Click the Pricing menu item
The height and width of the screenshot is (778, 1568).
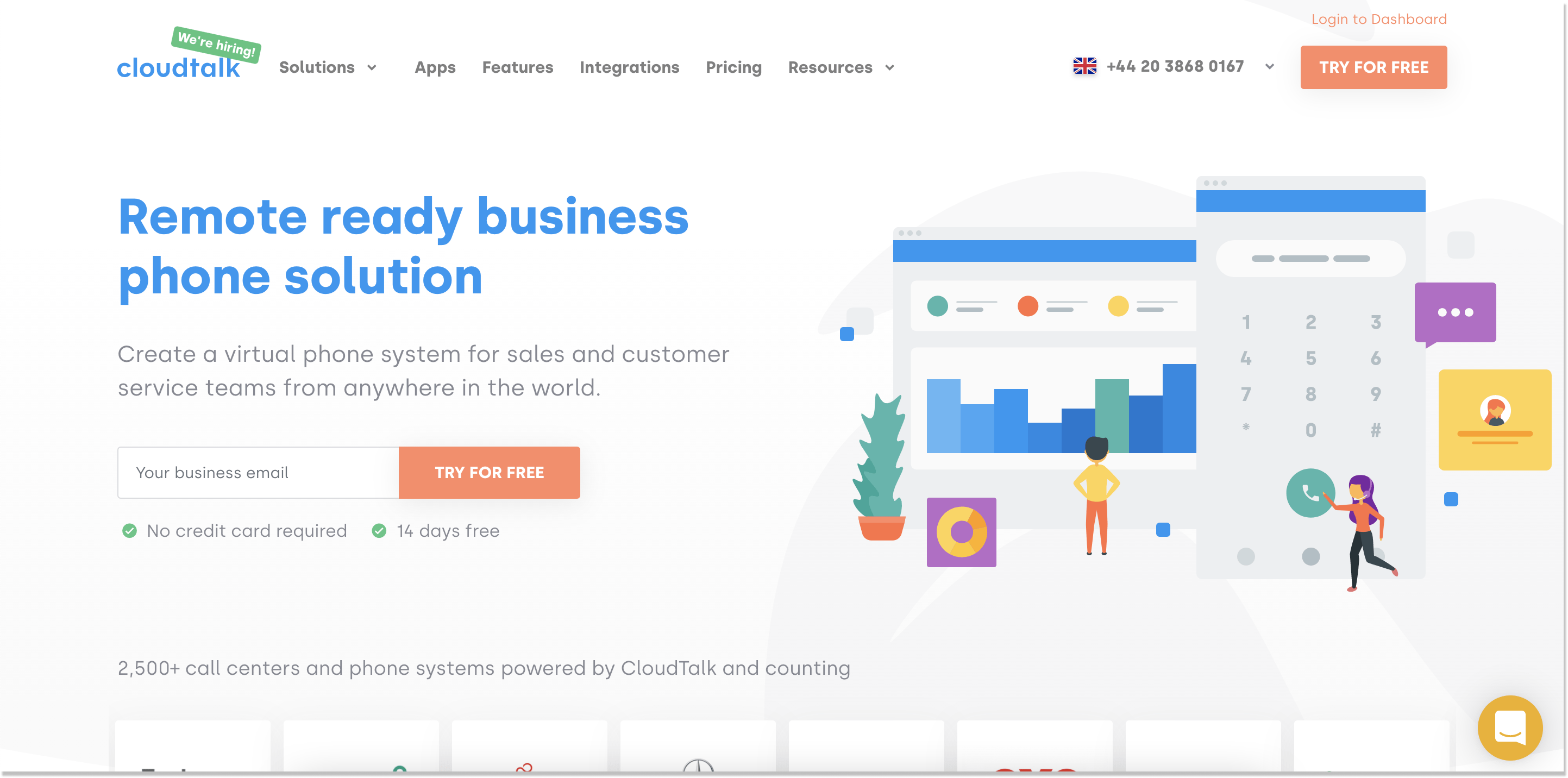click(x=733, y=67)
